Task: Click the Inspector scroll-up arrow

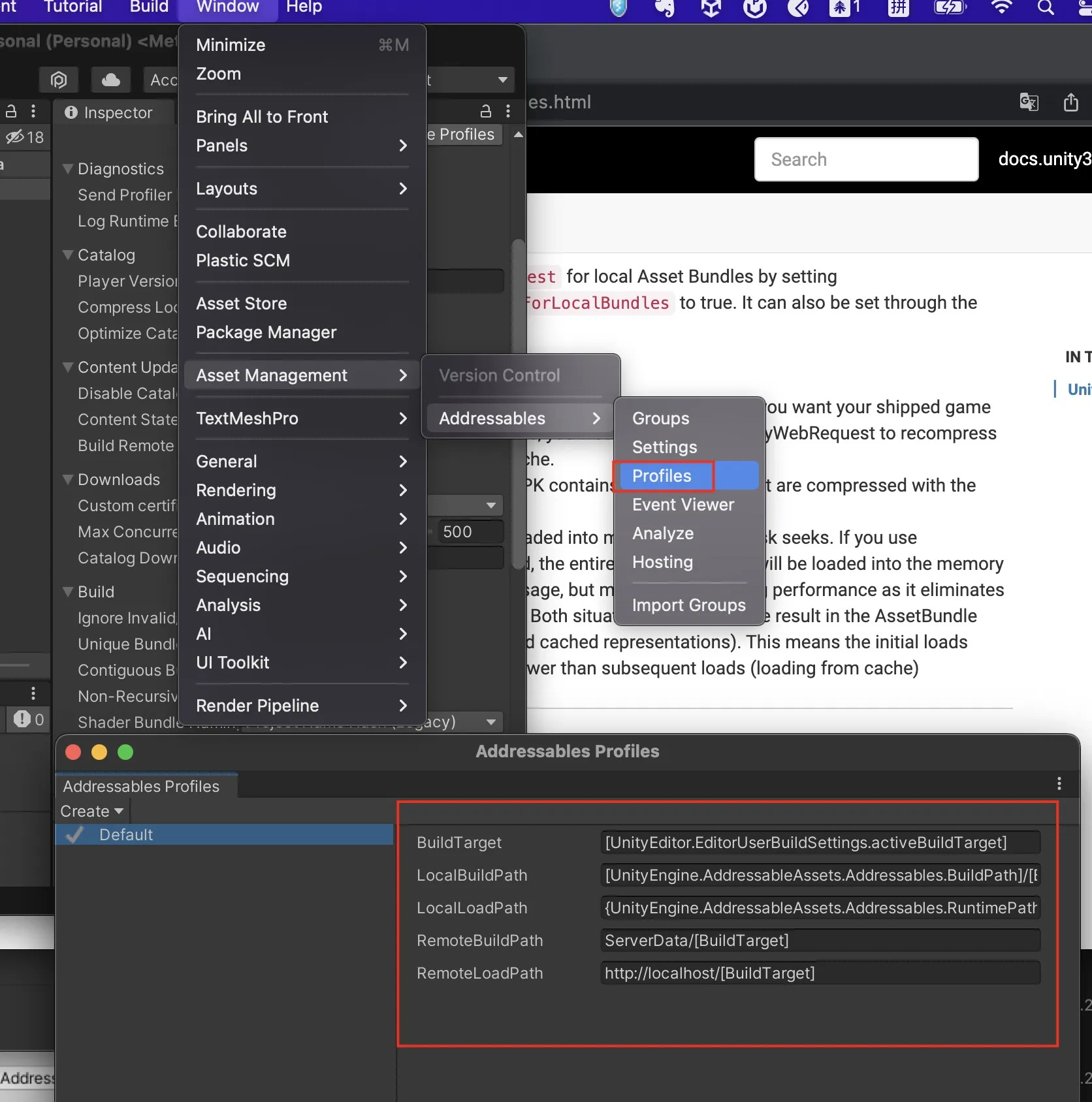Action: coord(519,134)
